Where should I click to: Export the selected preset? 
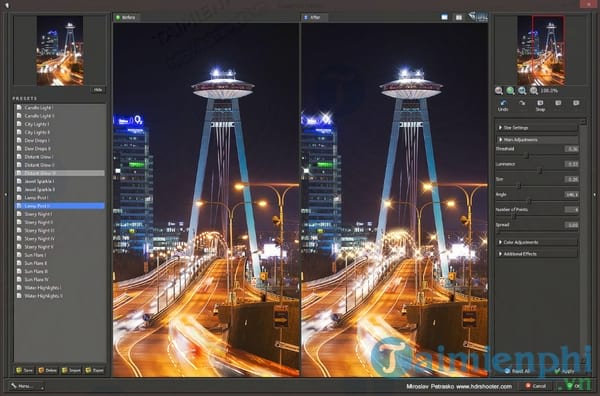tap(95, 370)
